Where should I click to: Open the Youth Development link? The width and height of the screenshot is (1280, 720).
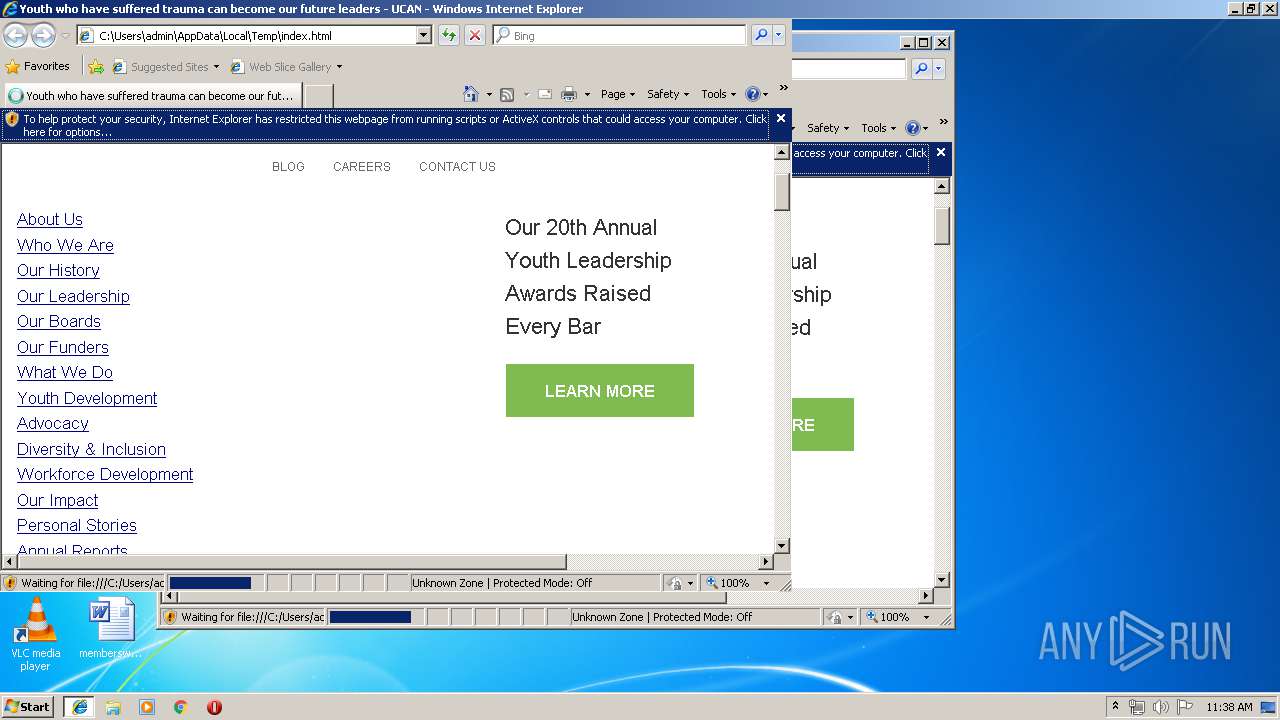87,398
